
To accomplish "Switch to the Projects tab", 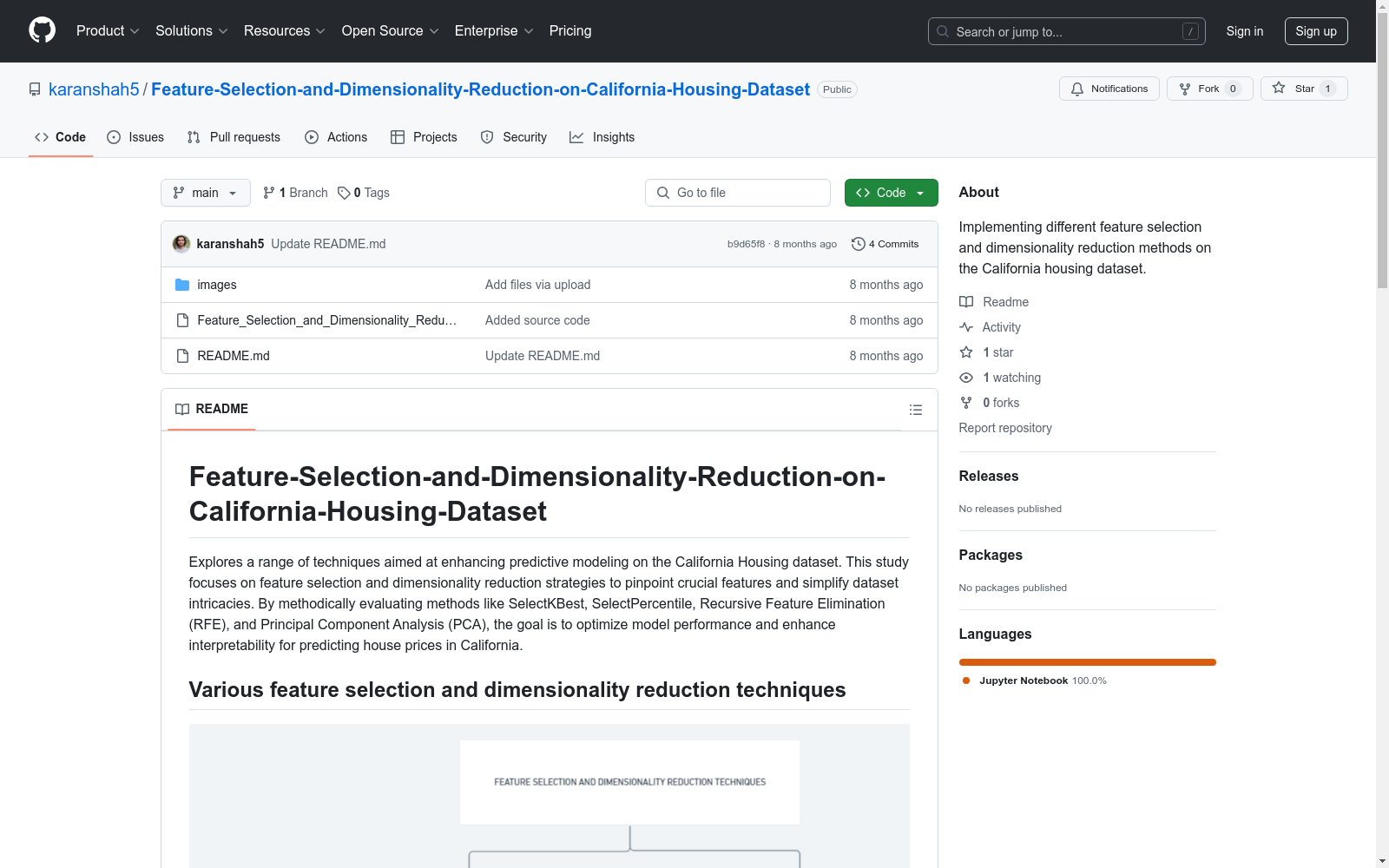I will [425, 137].
